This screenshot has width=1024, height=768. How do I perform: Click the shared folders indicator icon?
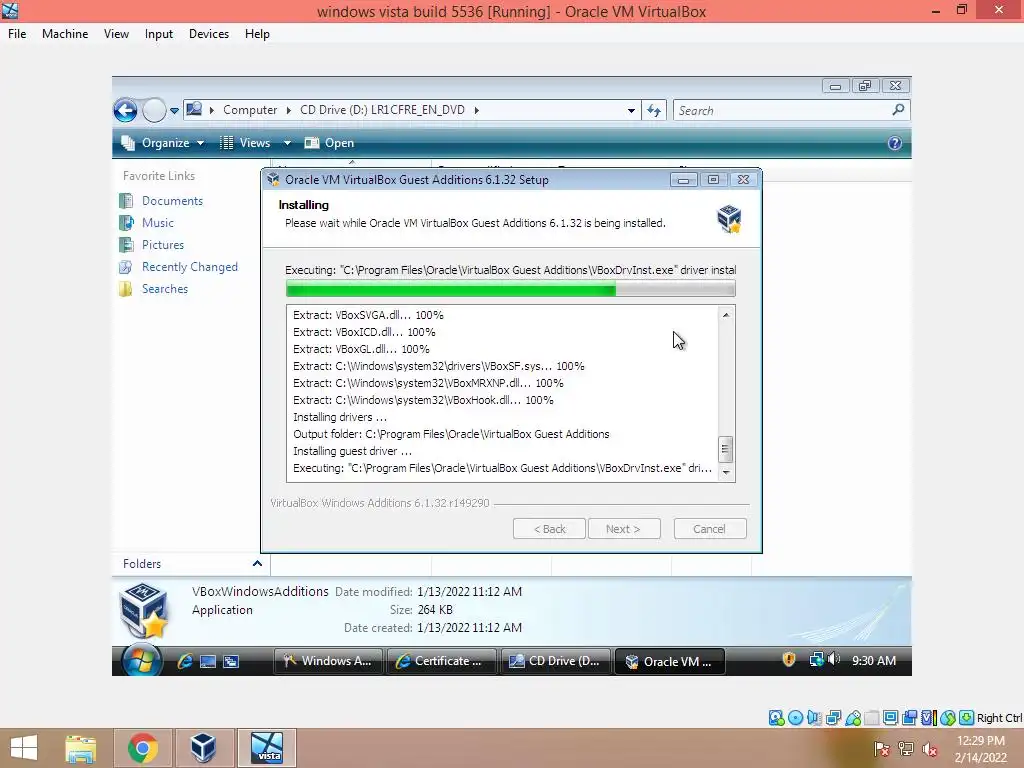pyautogui.click(x=872, y=718)
